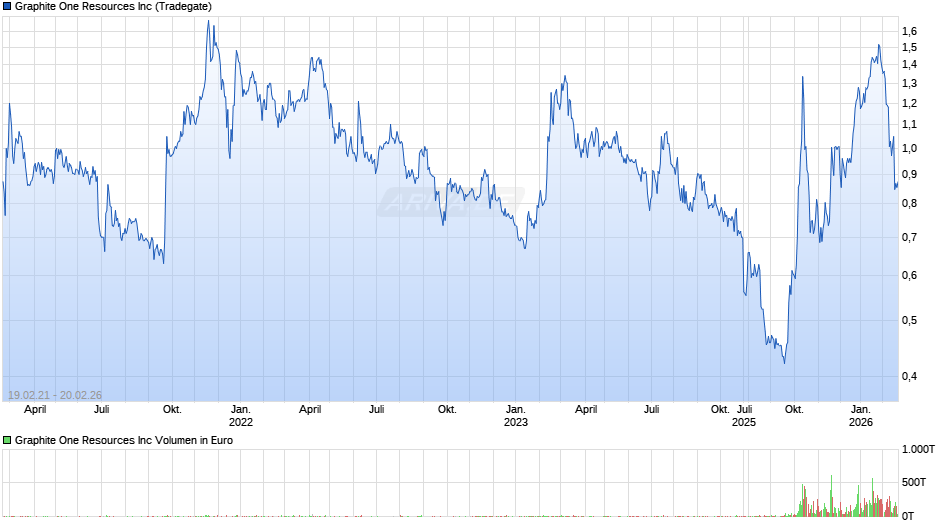Click the '1,2' price axis label
This screenshot has height=526, width=940.
pos(909,103)
